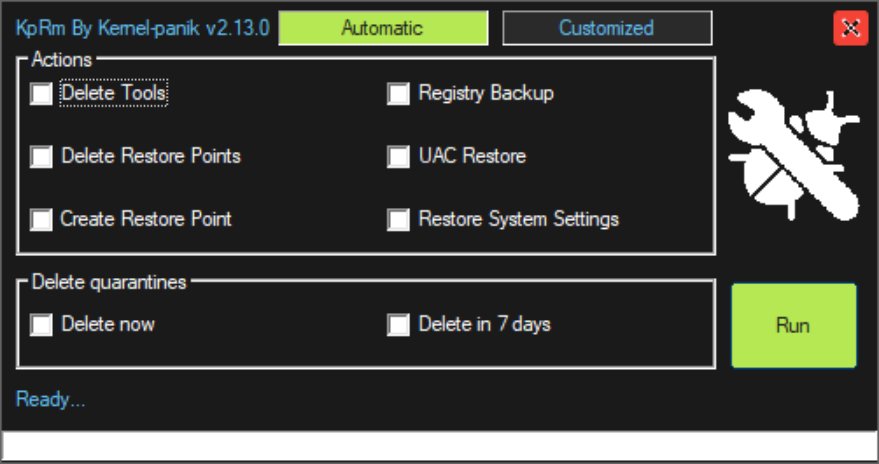Toggle the UAC Restore checkbox
Image resolution: width=879 pixels, height=464 pixels.
[x=399, y=157]
